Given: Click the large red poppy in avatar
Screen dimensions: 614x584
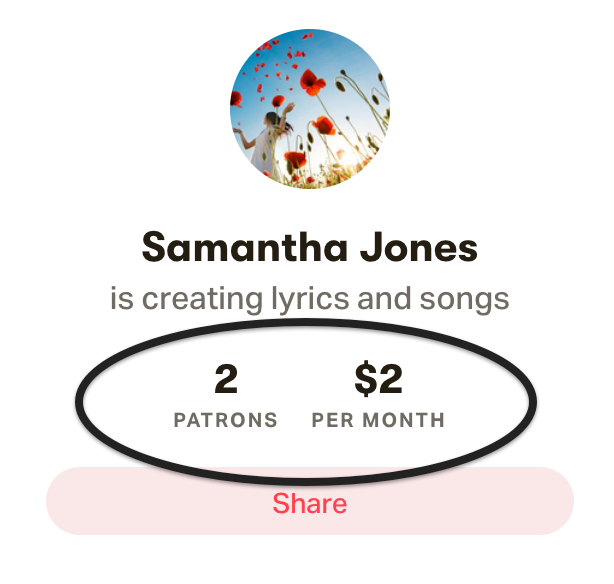Looking at the screenshot, I should coord(312,82).
